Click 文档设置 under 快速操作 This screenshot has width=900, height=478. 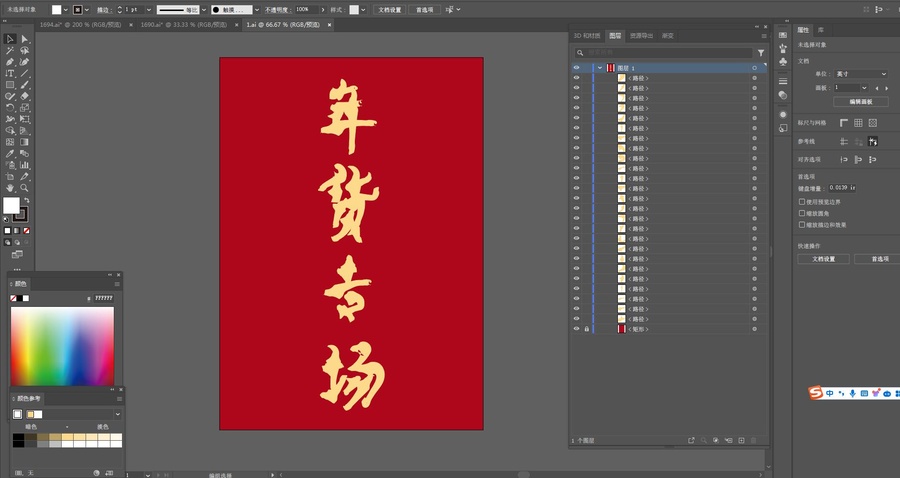pos(823,259)
